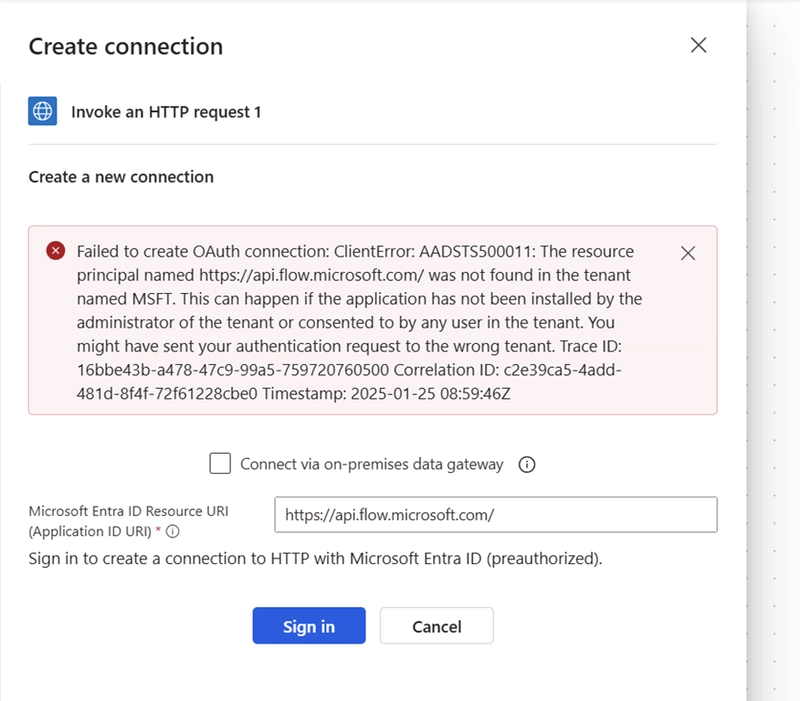Click the Trace ID value in error
Image resolution: width=800 pixels, height=701 pixels.
[233, 370]
